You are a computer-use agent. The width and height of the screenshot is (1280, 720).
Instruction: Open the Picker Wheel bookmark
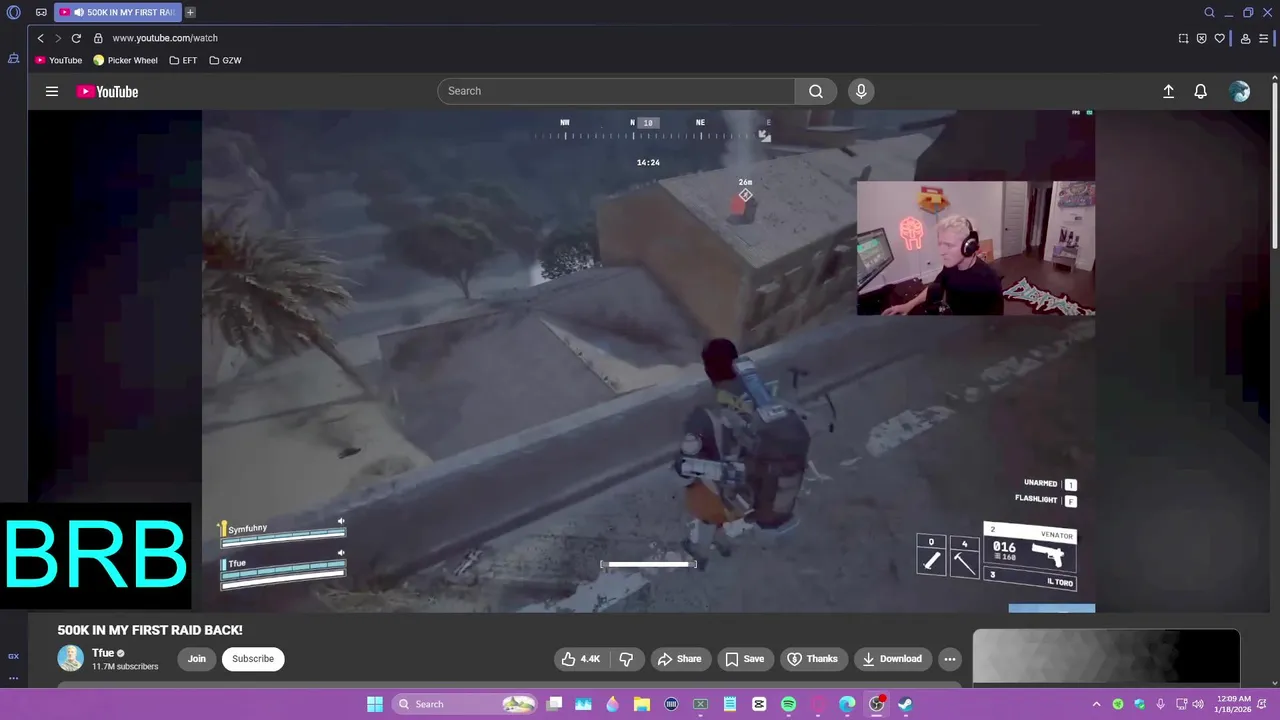126,60
